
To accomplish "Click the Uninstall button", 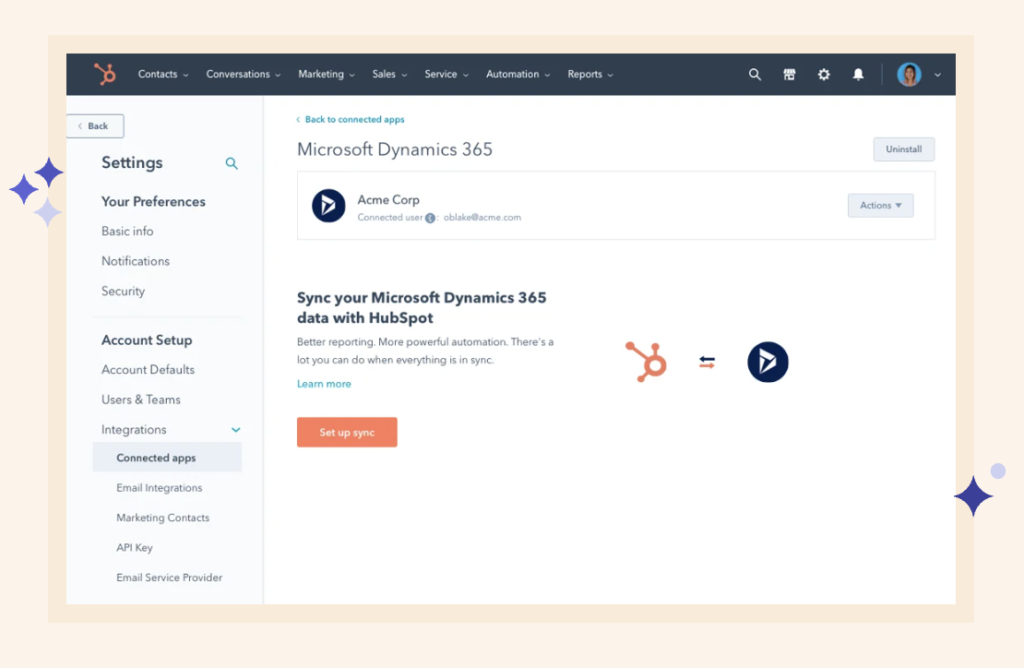I will coord(904,149).
